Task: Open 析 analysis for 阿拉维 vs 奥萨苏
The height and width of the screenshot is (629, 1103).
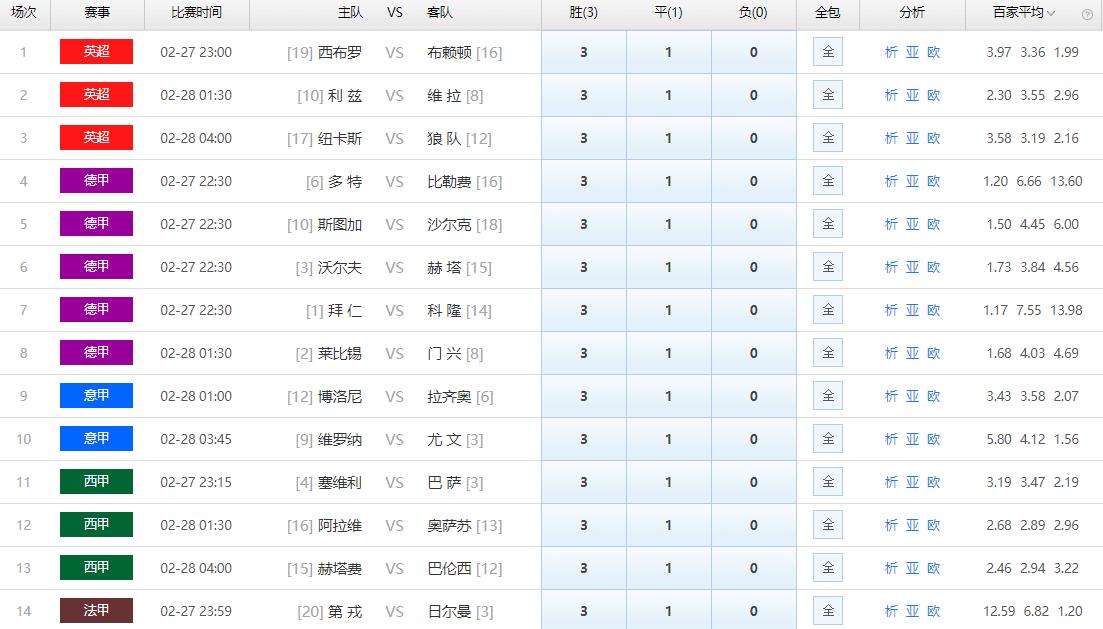Action: tap(891, 524)
